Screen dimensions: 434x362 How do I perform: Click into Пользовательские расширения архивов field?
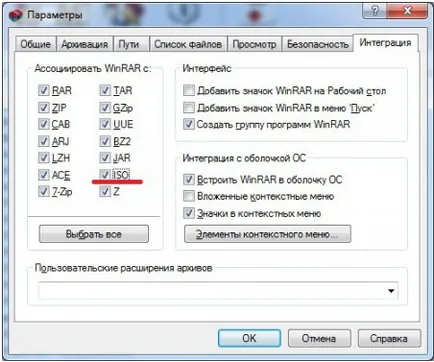tap(218, 291)
